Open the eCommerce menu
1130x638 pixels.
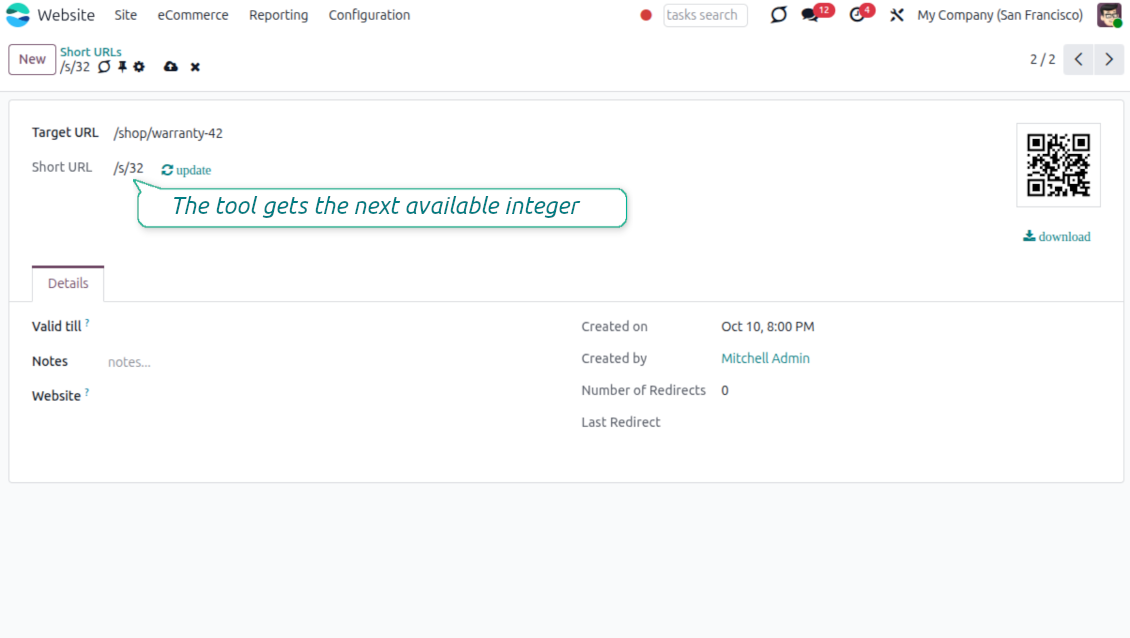click(x=193, y=15)
